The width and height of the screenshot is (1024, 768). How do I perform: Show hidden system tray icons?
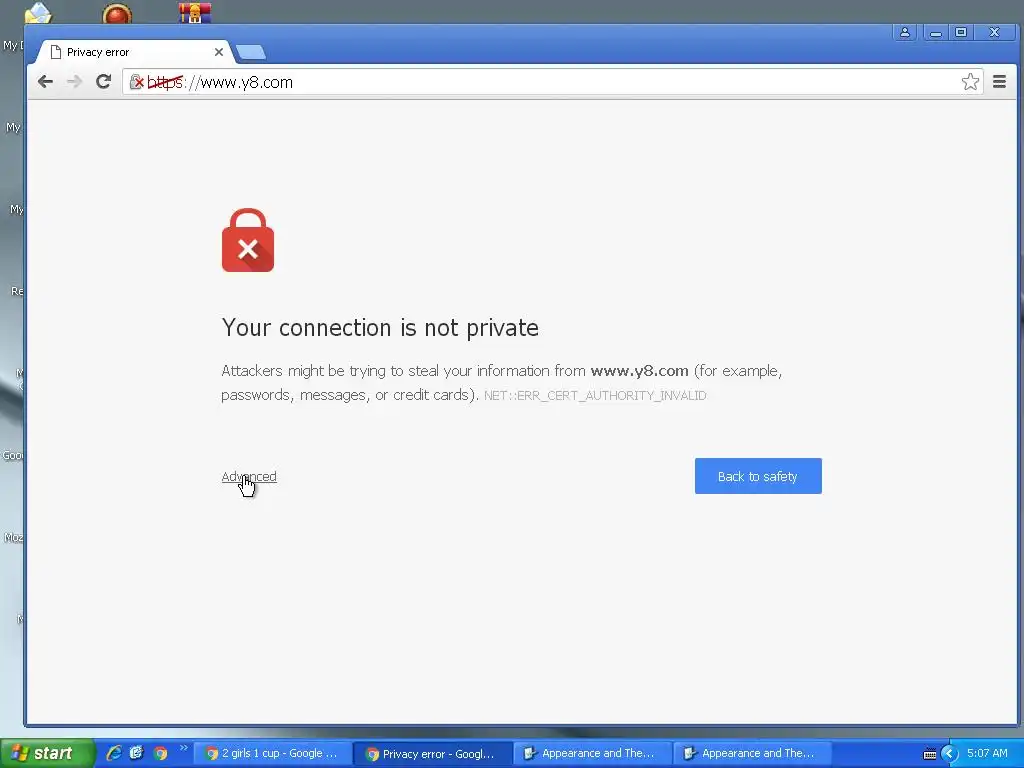pyautogui.click(x=950, y=754)
